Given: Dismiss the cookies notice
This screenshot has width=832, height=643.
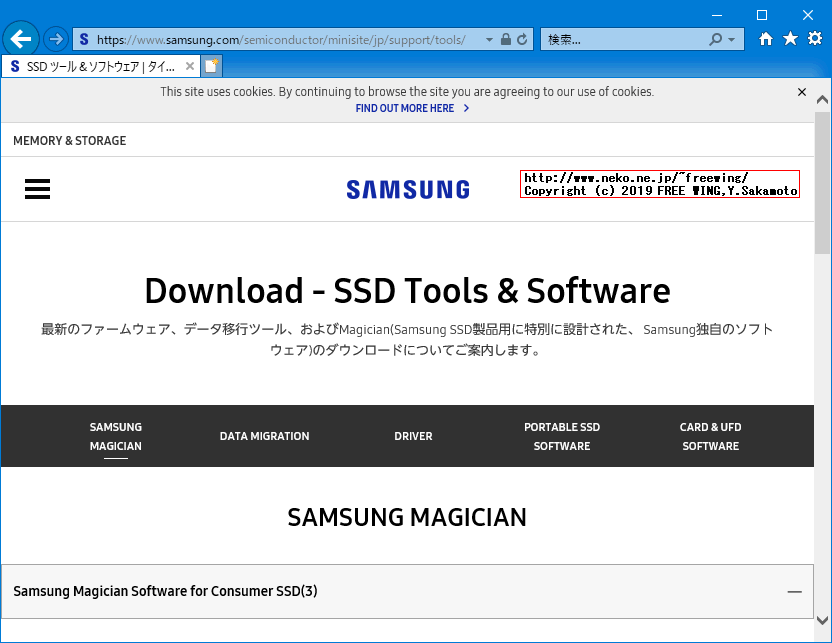Looking at the screenshot, I should click(801, 91).
